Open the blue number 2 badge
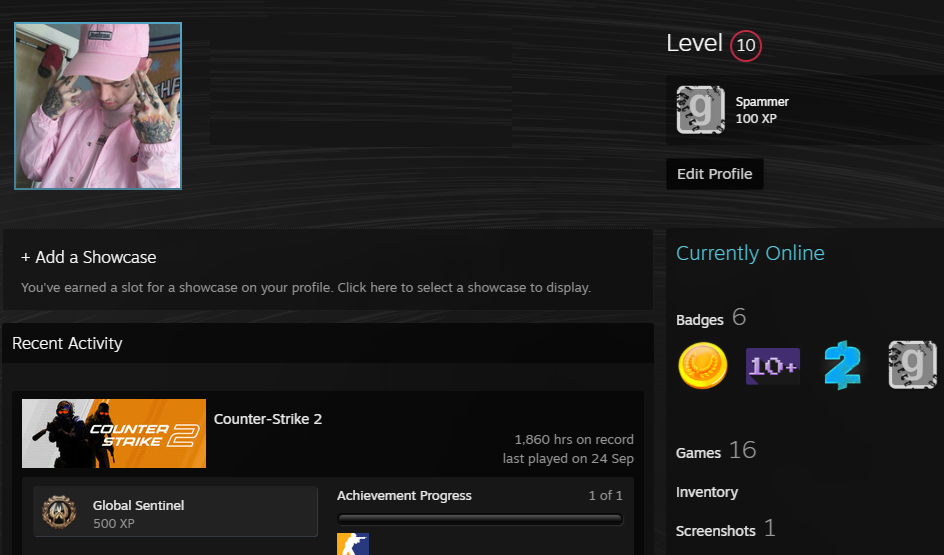This screenshot has height=555, width=944. [842, 365]
